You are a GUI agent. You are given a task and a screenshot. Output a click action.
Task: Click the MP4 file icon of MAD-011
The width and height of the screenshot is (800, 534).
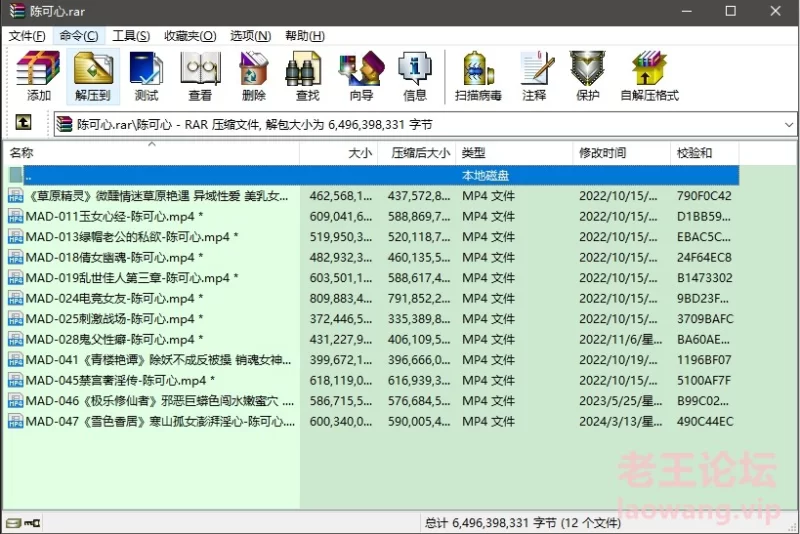[15, 216]
